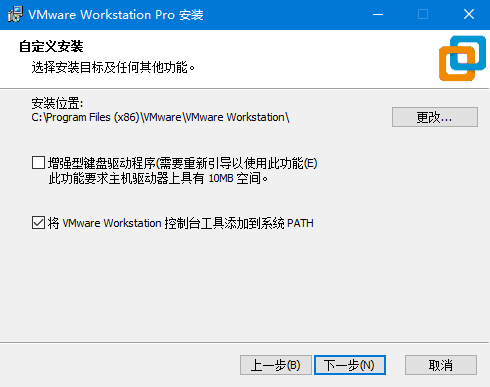Viewport: 490px width, 387px height.
Task: Click the C:\Program Files (x86) install path text
Action: [x=160, y=117]
